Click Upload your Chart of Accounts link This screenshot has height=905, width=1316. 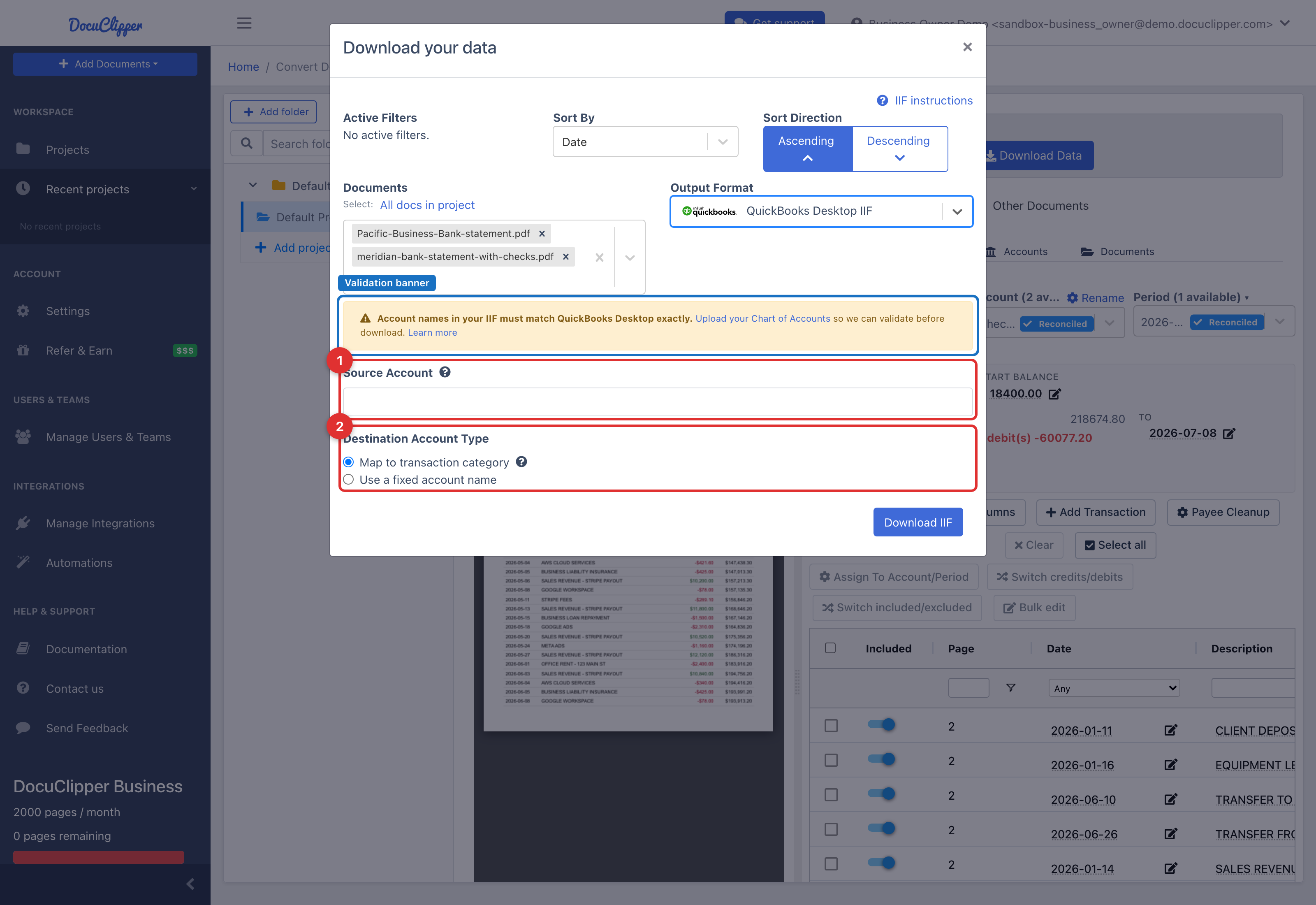[762, 319]
